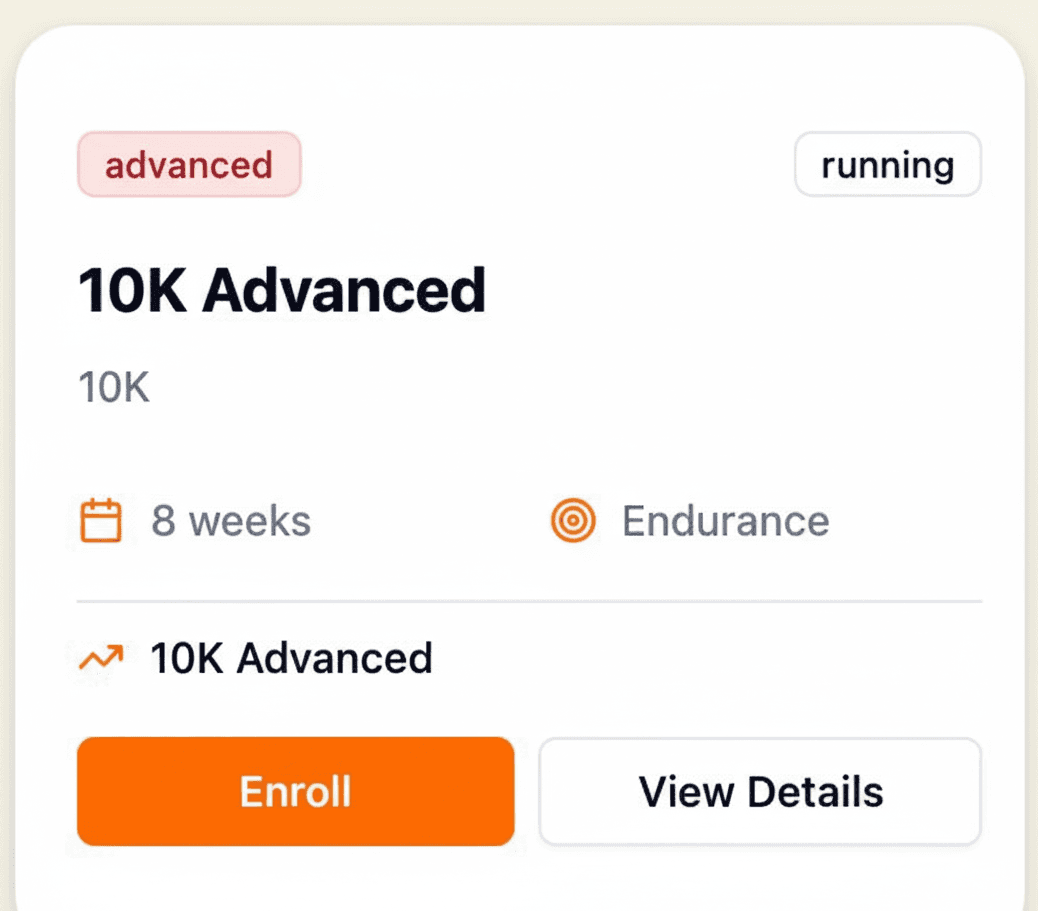Click the Enroll button

click(294, 791)
